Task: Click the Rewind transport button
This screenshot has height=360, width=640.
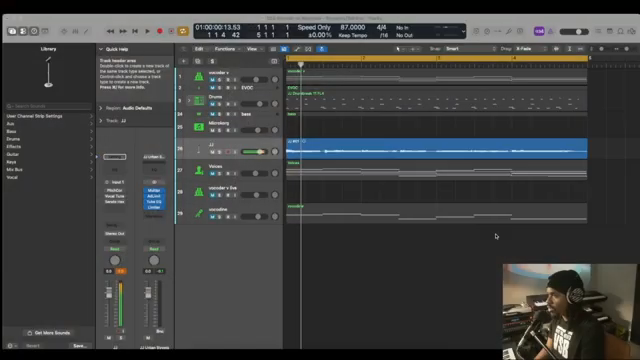Action: [x=110, y=31]
